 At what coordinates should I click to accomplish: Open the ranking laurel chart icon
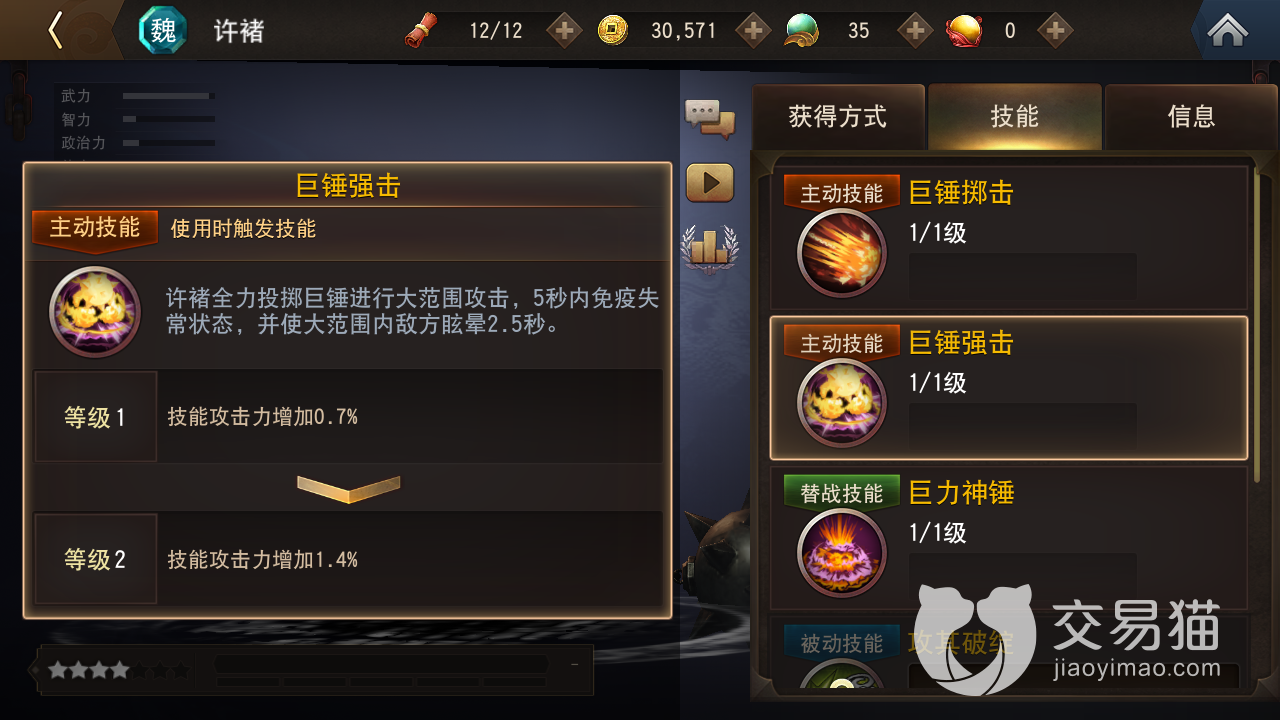pyautogui.click(x=709, y=247)
